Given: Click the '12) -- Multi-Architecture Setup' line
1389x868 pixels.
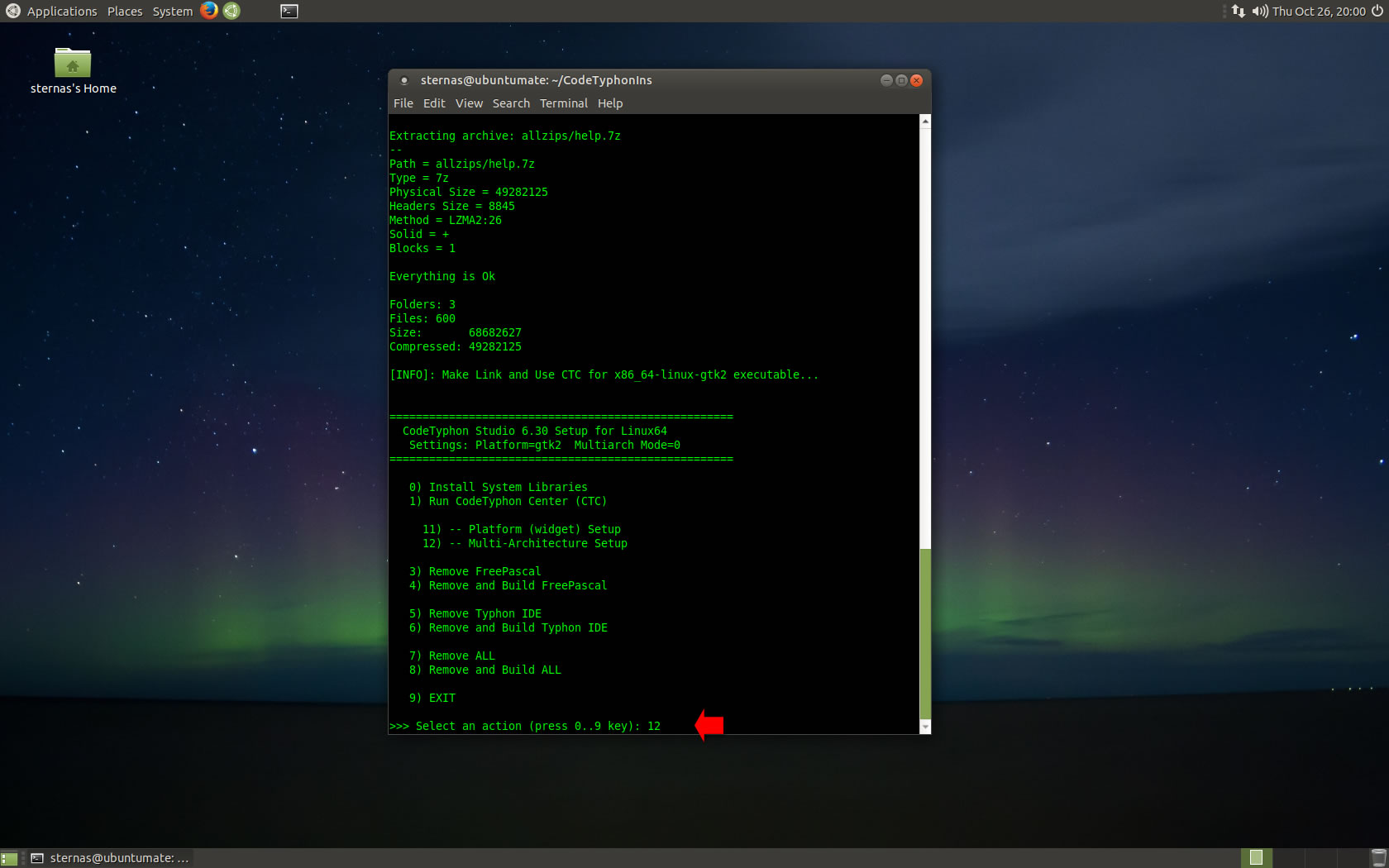Looking at the screenshot, I should [x=525, y=544].
